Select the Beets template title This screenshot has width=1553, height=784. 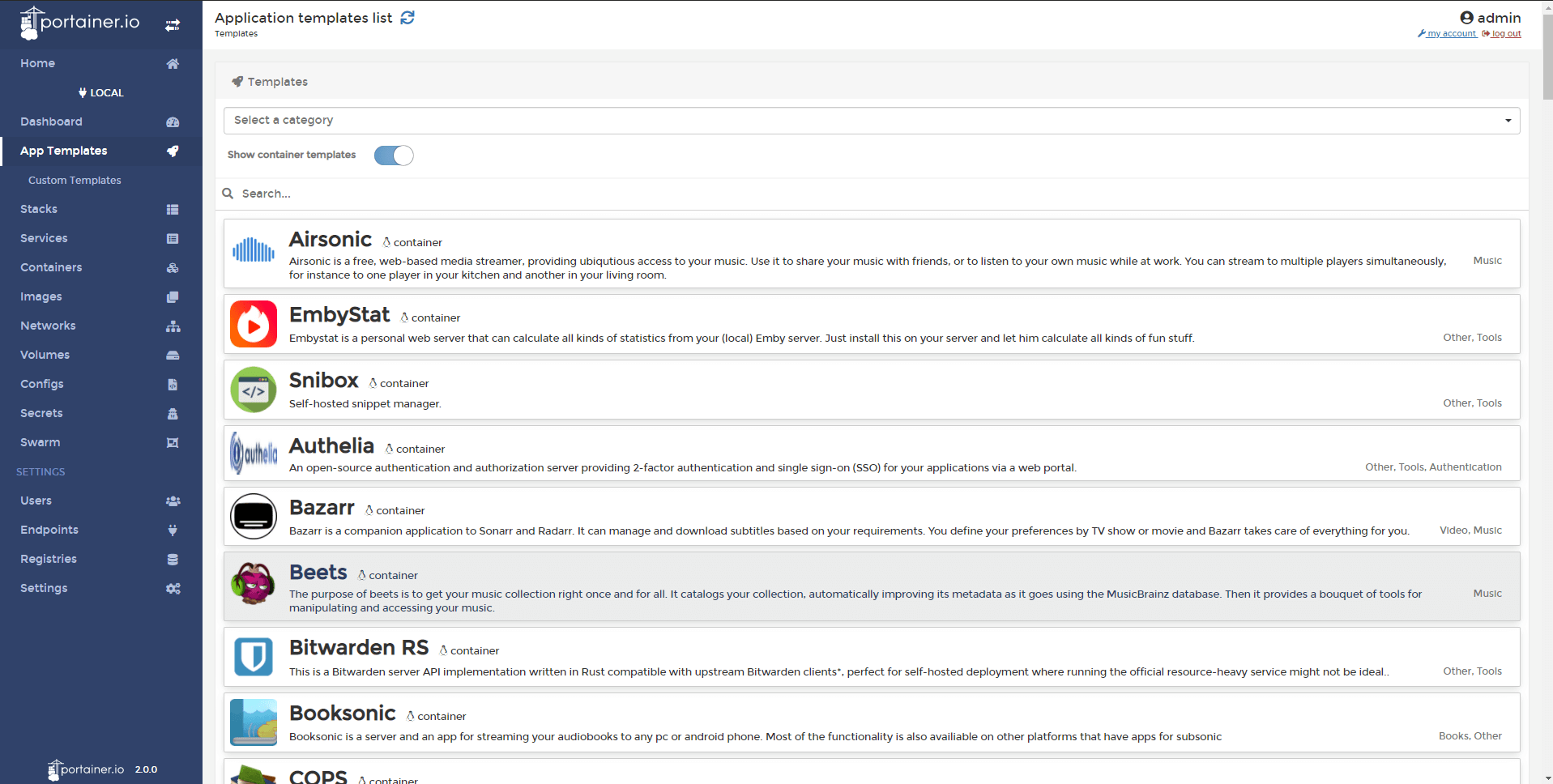click(x=318, y=573)
